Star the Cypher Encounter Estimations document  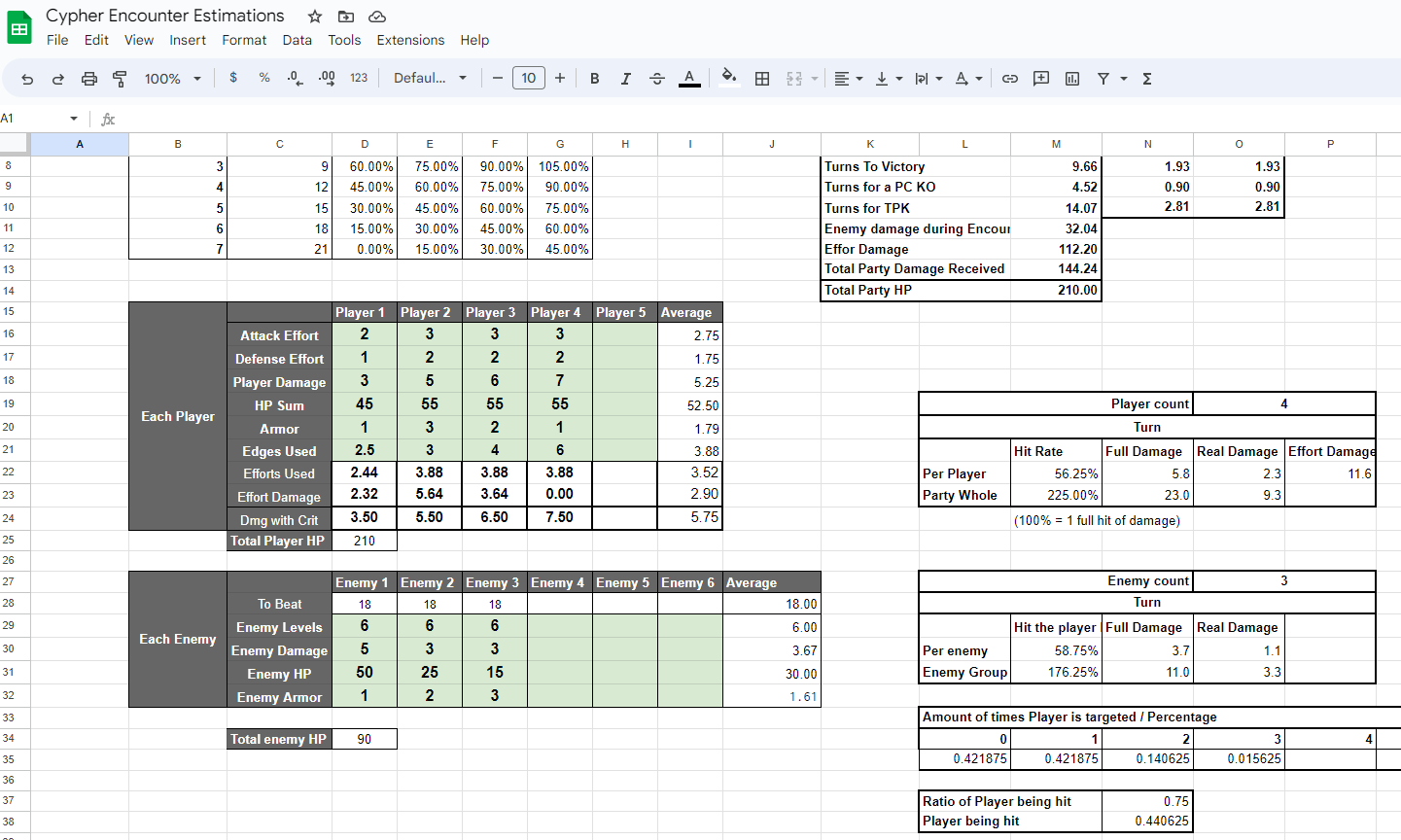click(314, 17)
